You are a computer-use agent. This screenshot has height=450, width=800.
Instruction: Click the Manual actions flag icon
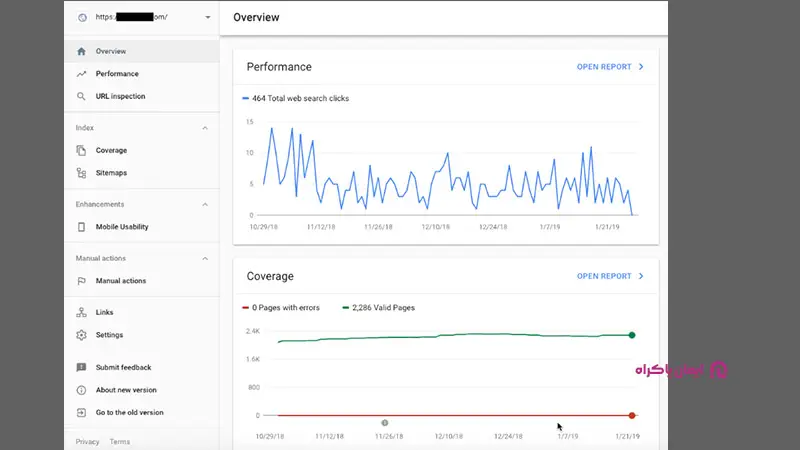click(82, 281)
